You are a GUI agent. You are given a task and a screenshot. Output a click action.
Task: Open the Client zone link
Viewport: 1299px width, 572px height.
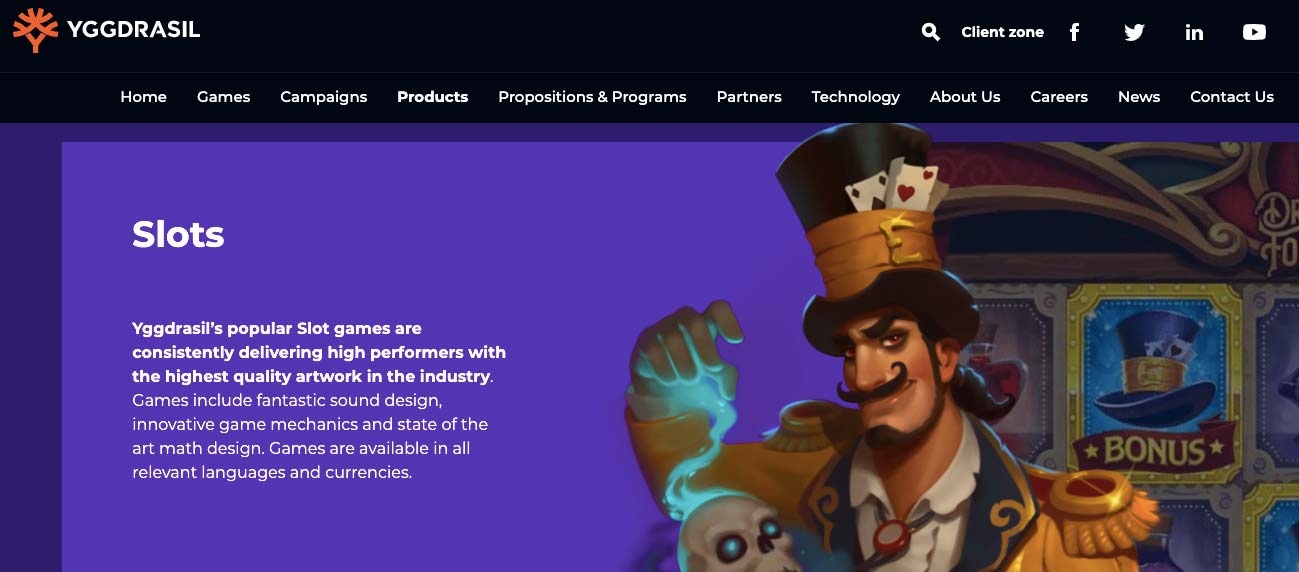coord(1002,32)
